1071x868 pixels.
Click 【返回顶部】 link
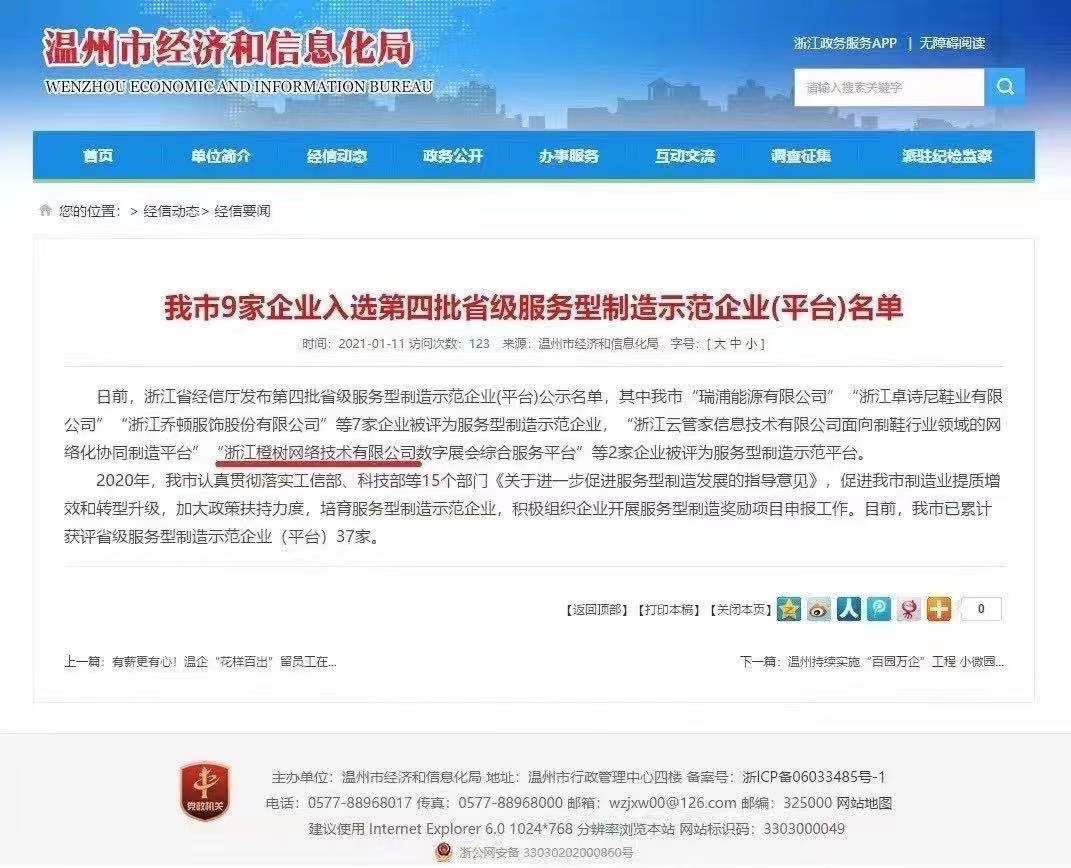[x=597, y=610]
